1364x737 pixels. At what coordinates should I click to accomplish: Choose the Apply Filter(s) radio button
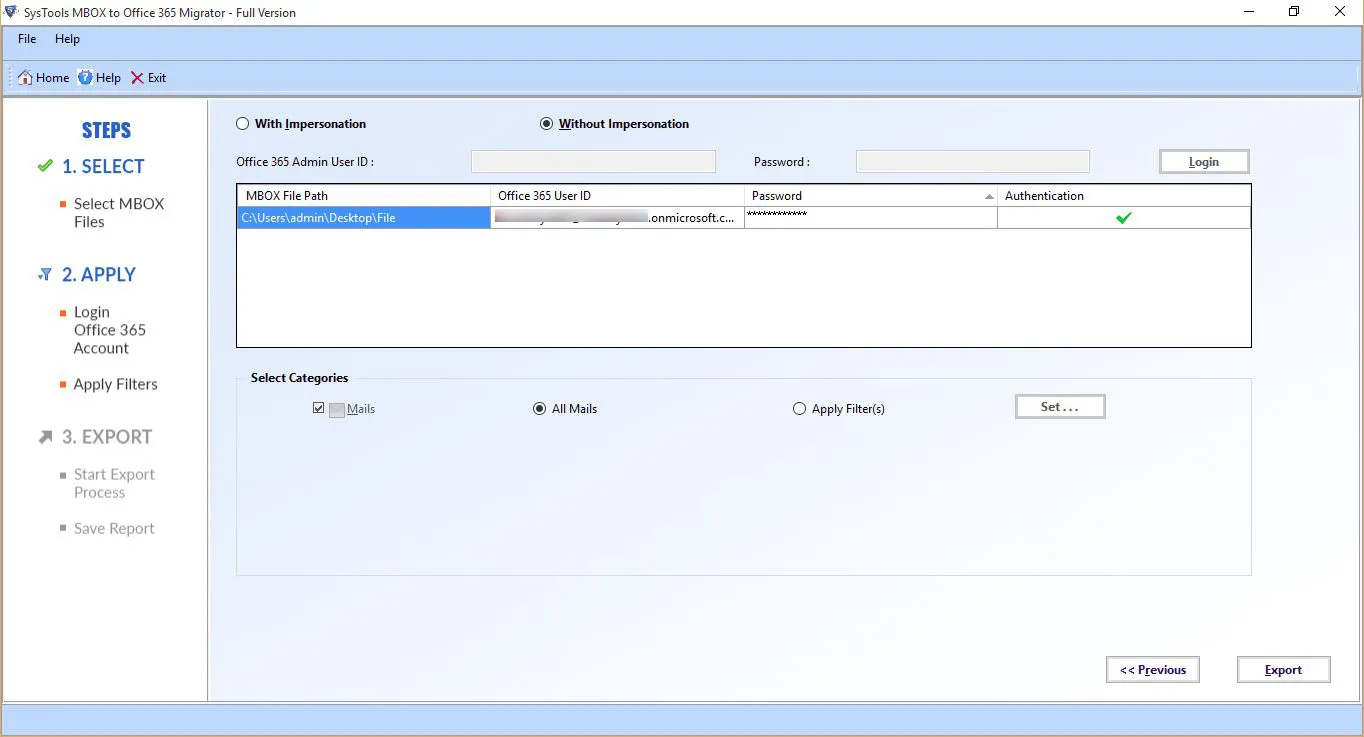799,409
